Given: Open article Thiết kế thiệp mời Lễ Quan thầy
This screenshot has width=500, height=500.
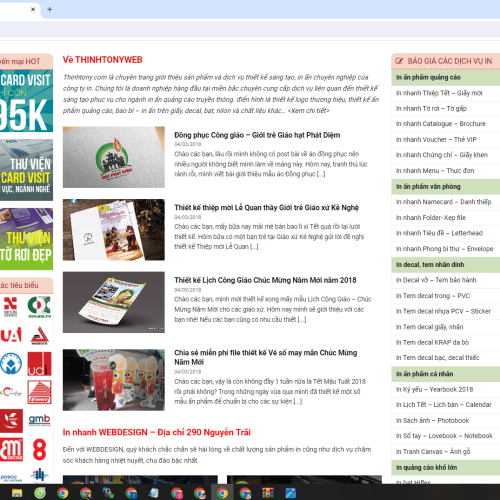Looking at the screenshot, I should (x=266, y=208).
